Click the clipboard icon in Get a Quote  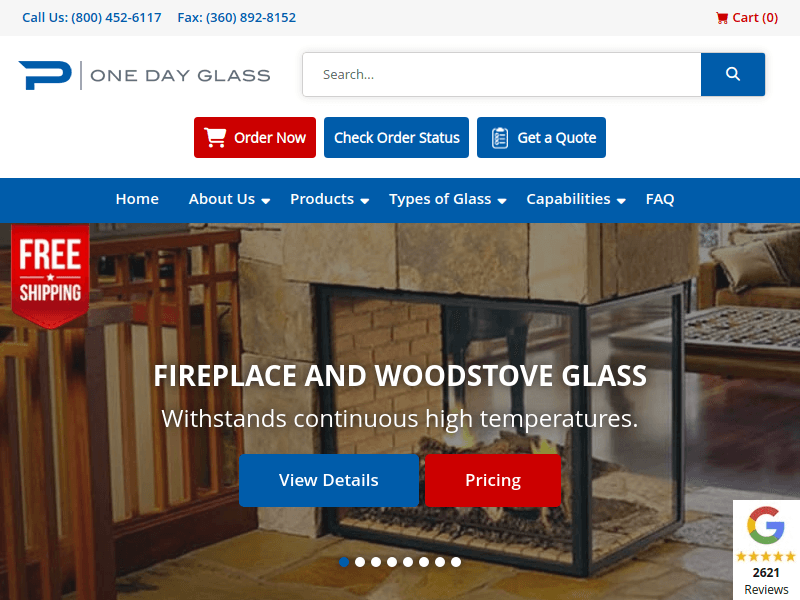pos(499,138)
